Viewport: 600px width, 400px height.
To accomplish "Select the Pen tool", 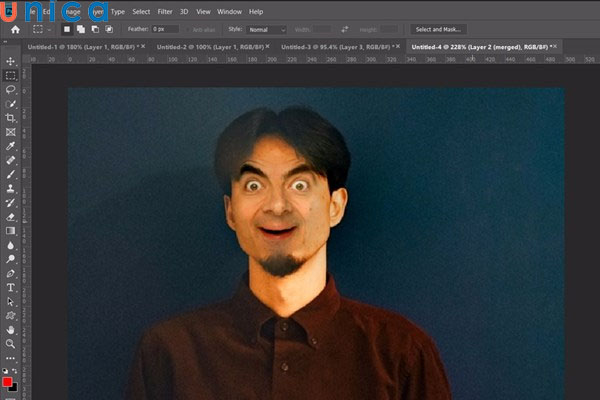I will [10, 273].
